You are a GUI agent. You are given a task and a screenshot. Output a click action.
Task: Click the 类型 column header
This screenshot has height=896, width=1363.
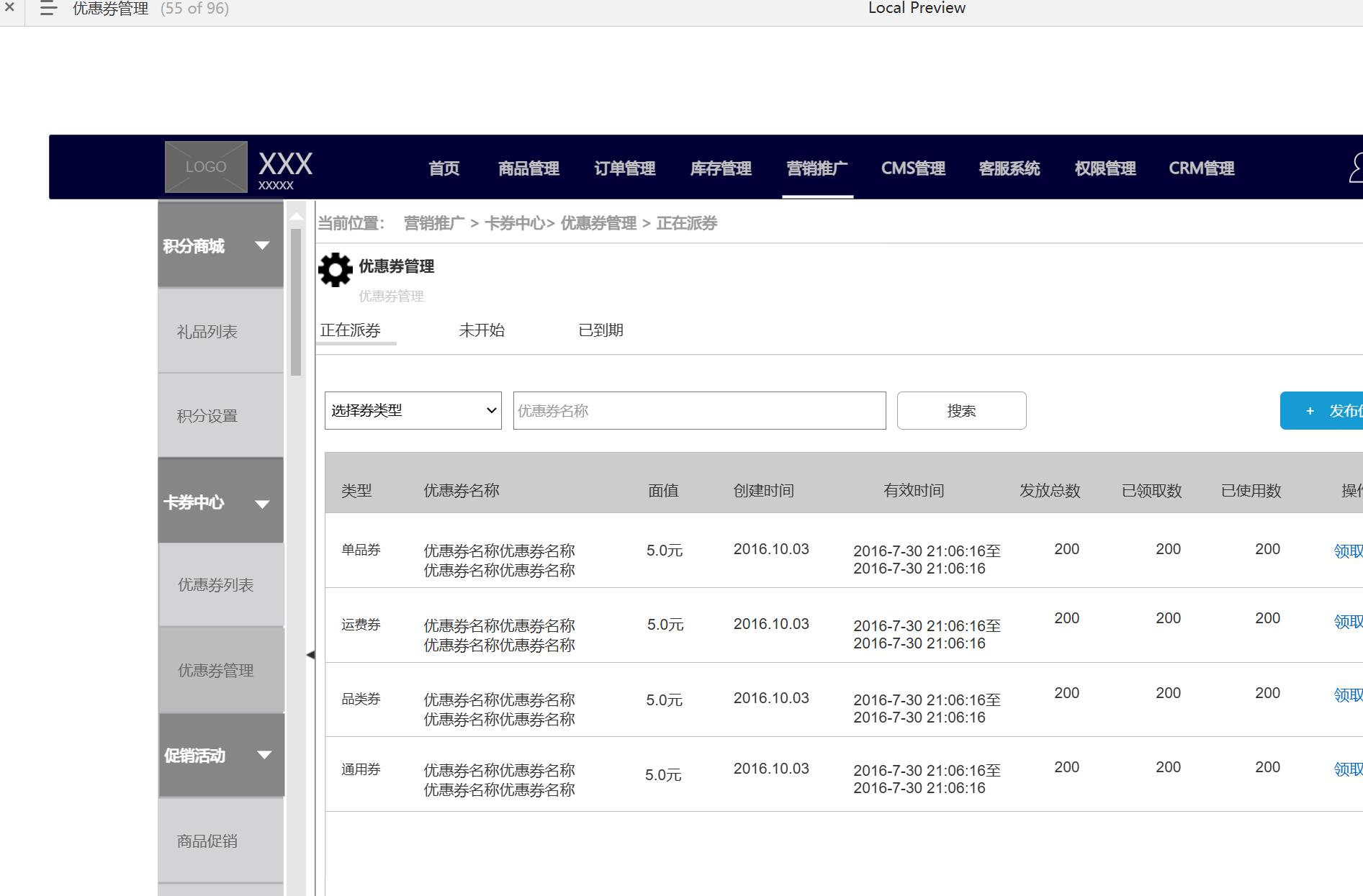356,491
